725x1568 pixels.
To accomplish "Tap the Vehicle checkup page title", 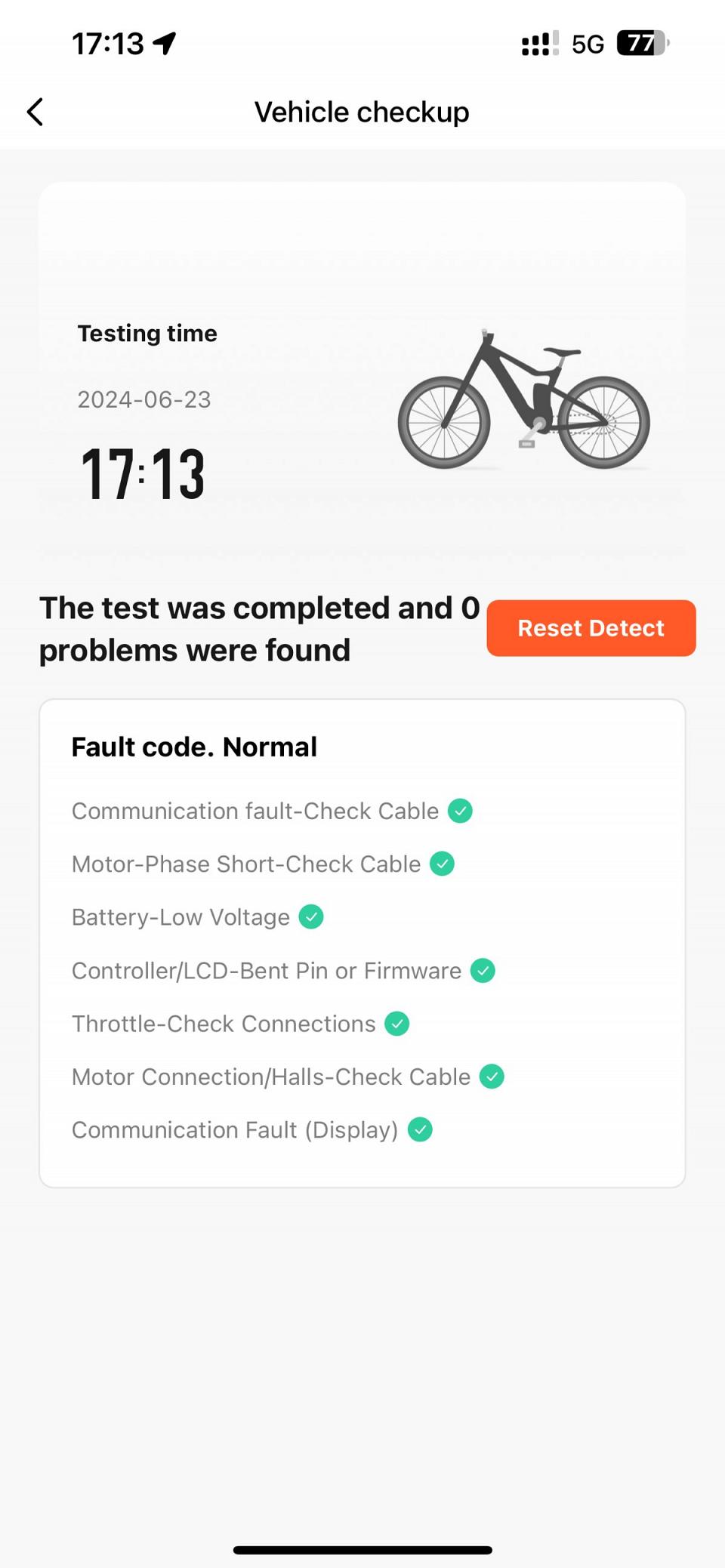I will (362, 112).
